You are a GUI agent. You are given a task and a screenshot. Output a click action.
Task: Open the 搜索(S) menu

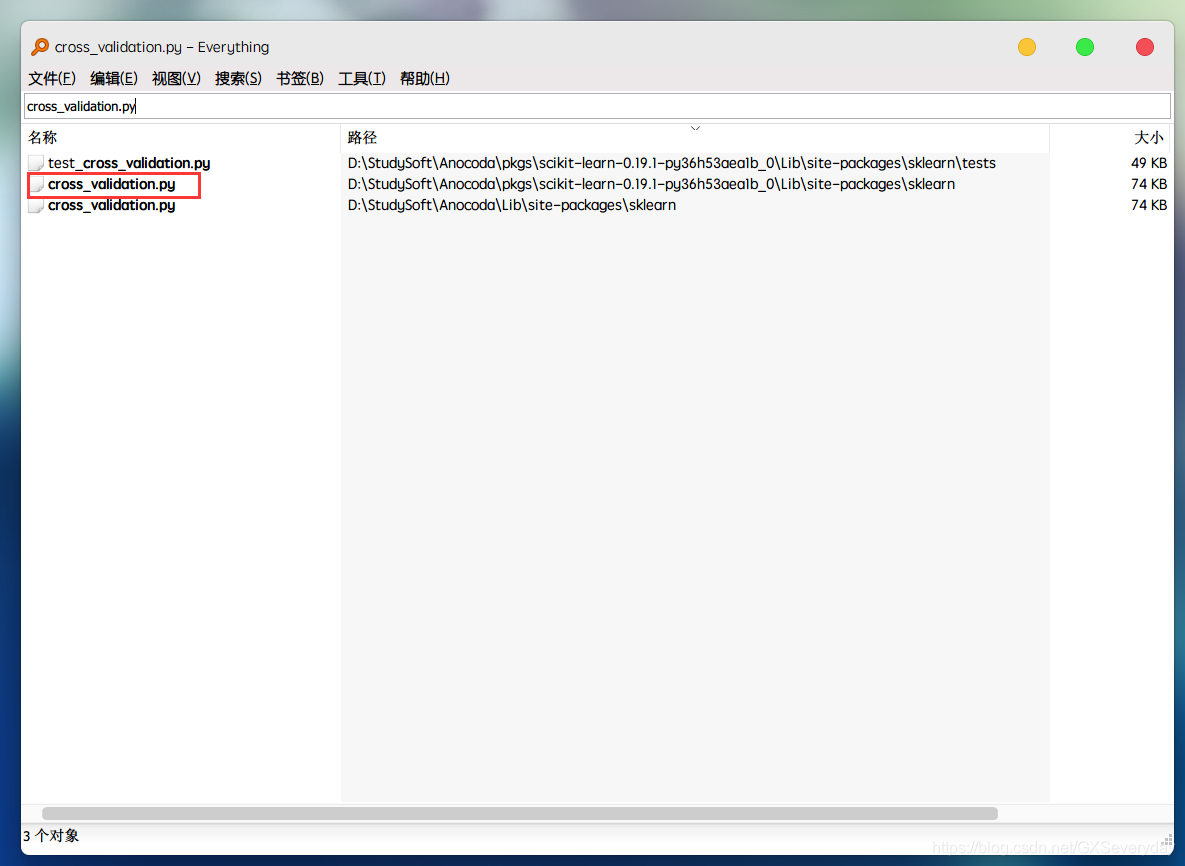[x=238, y=79]
